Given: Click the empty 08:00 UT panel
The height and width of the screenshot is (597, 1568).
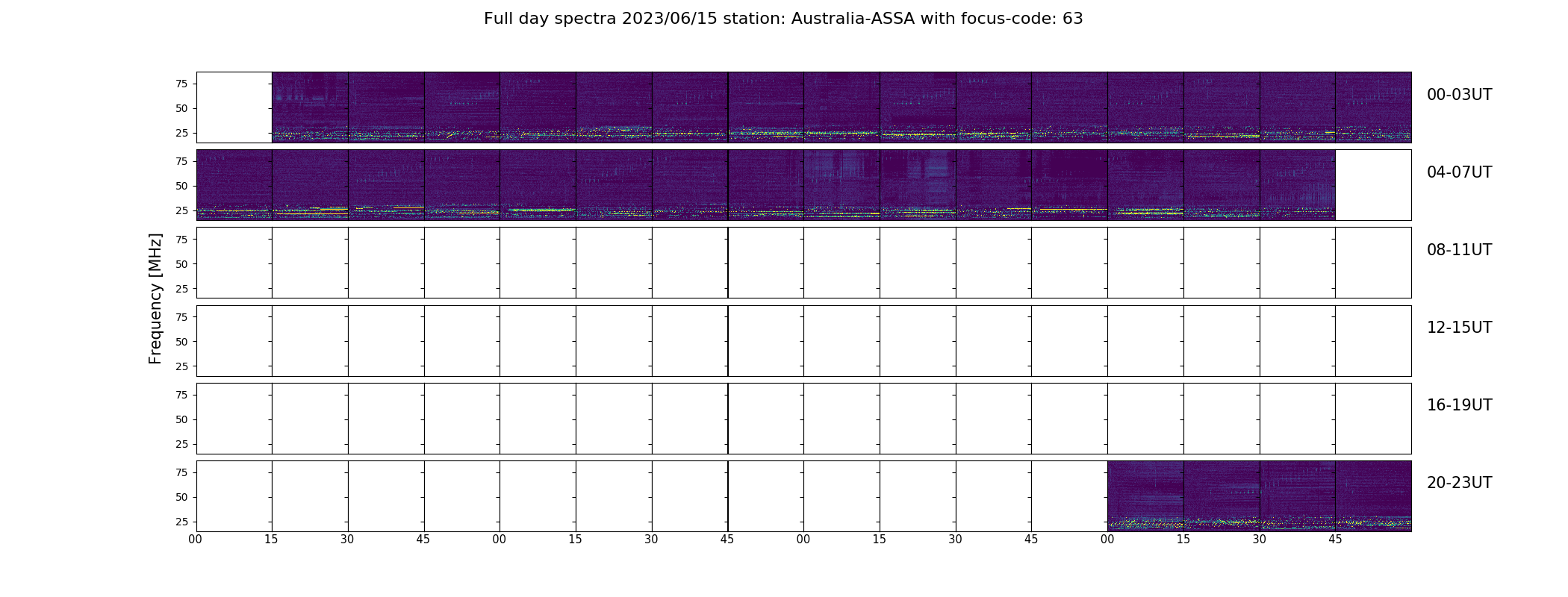Looking at the screenshot, I should click(234, 263).
